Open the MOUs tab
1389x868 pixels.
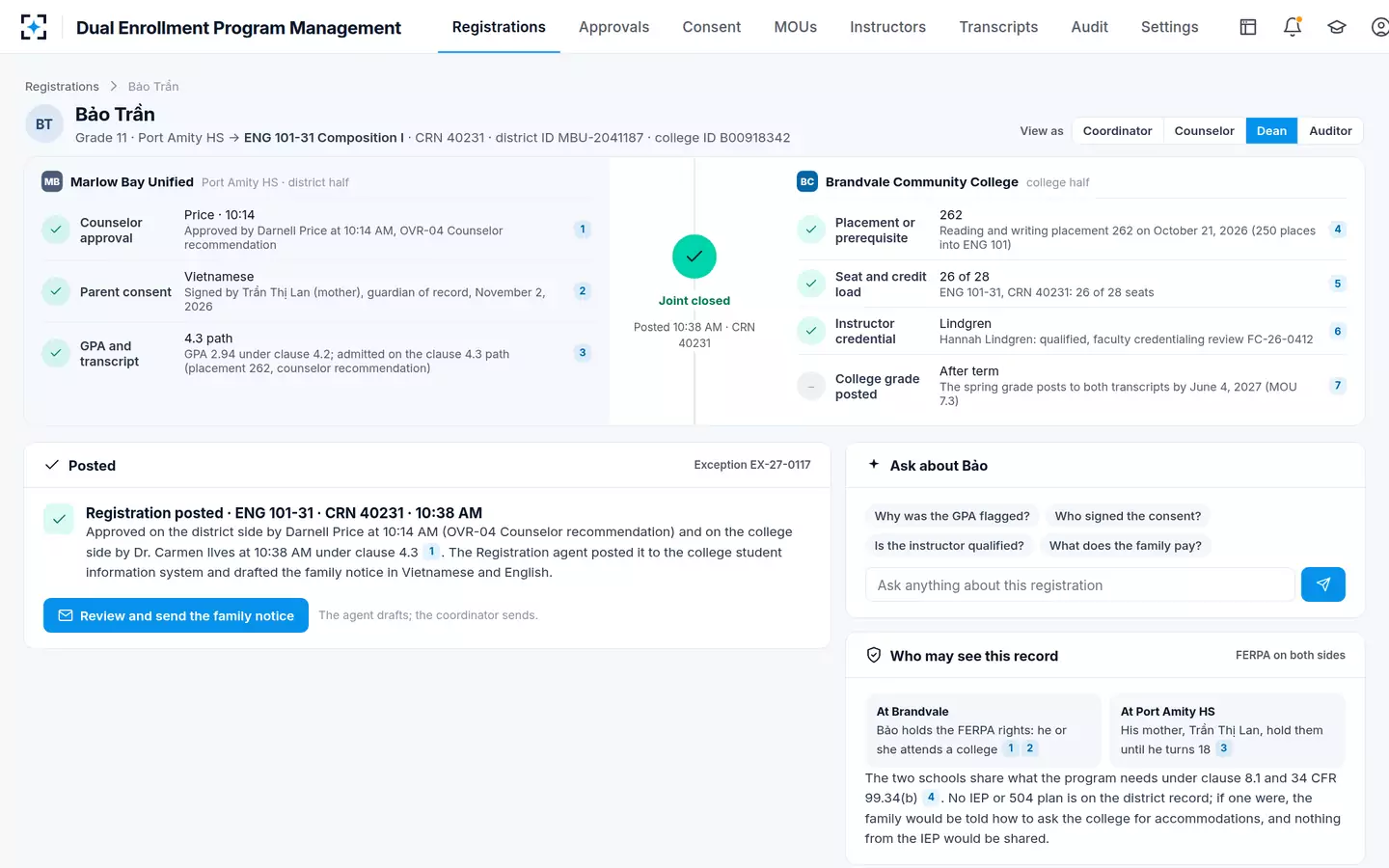pyautogui.click(x=796, y=27)
